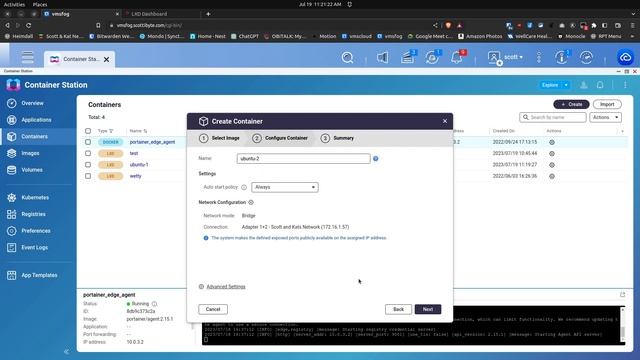The image size is (640, 360).
Task: Expand the Explore dropdown arrow
Action: point(566,85)
